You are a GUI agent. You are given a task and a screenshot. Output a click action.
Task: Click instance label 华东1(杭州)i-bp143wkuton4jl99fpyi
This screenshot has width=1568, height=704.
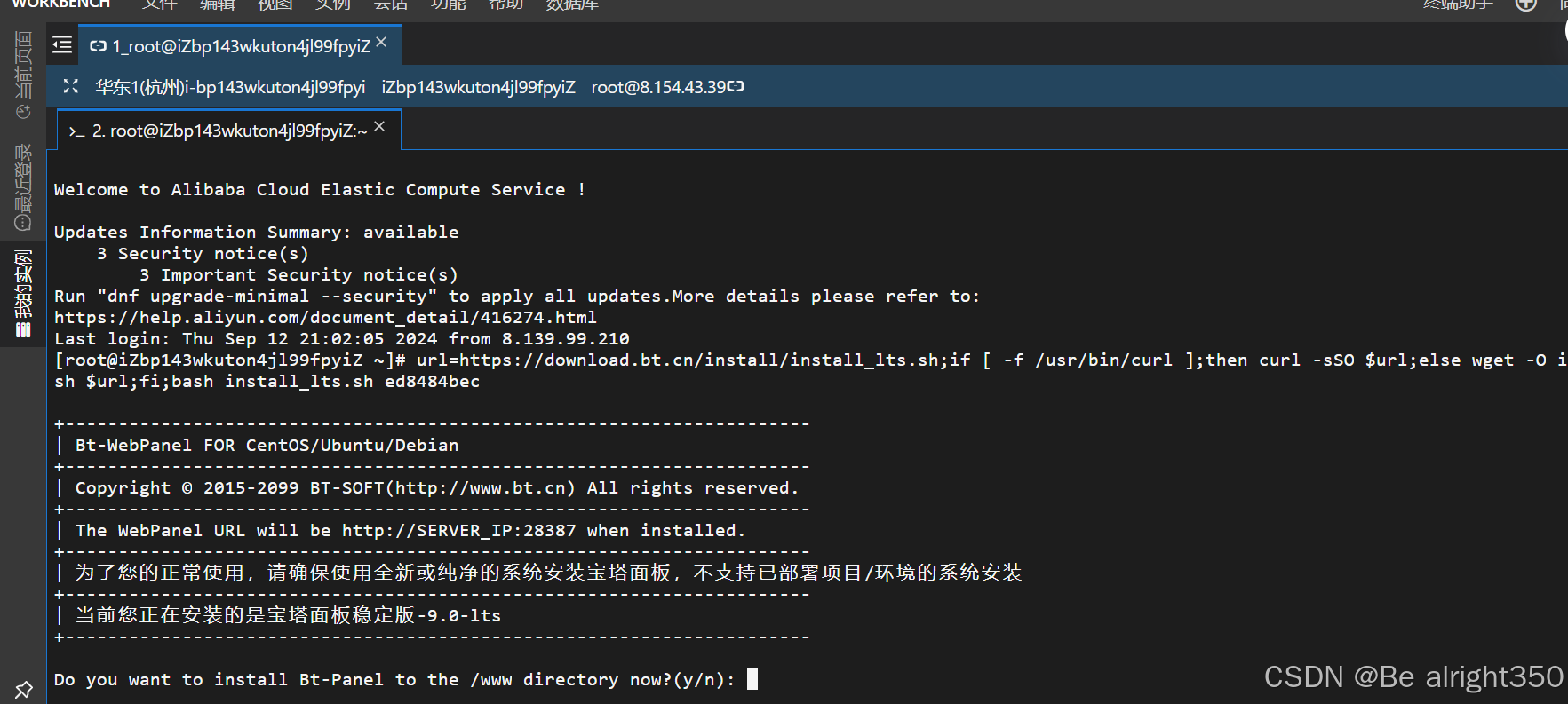pyautogui.click(x=231, y=87)
